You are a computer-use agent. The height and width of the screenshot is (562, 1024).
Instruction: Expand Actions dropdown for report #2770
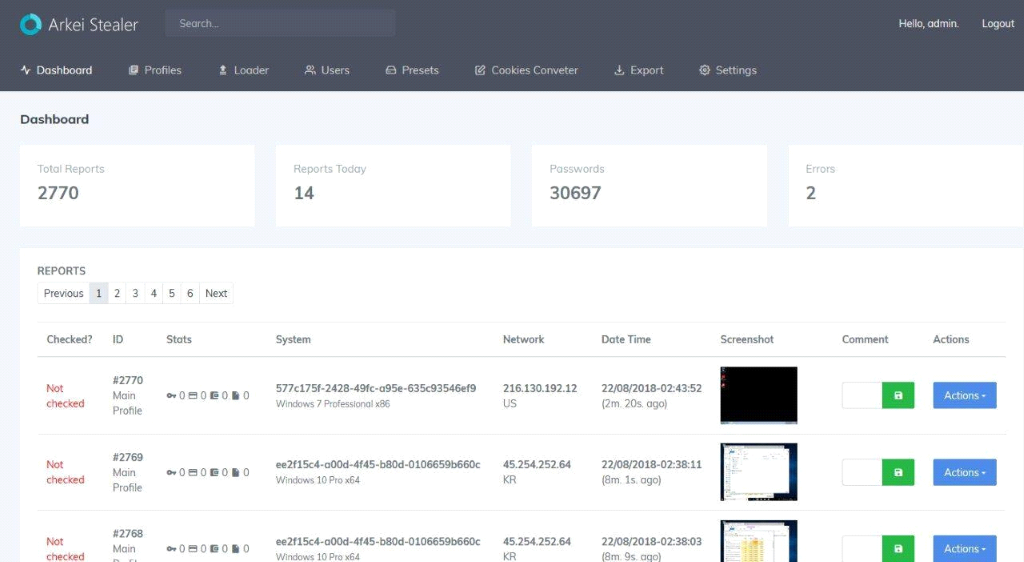[x=964, y=395]
